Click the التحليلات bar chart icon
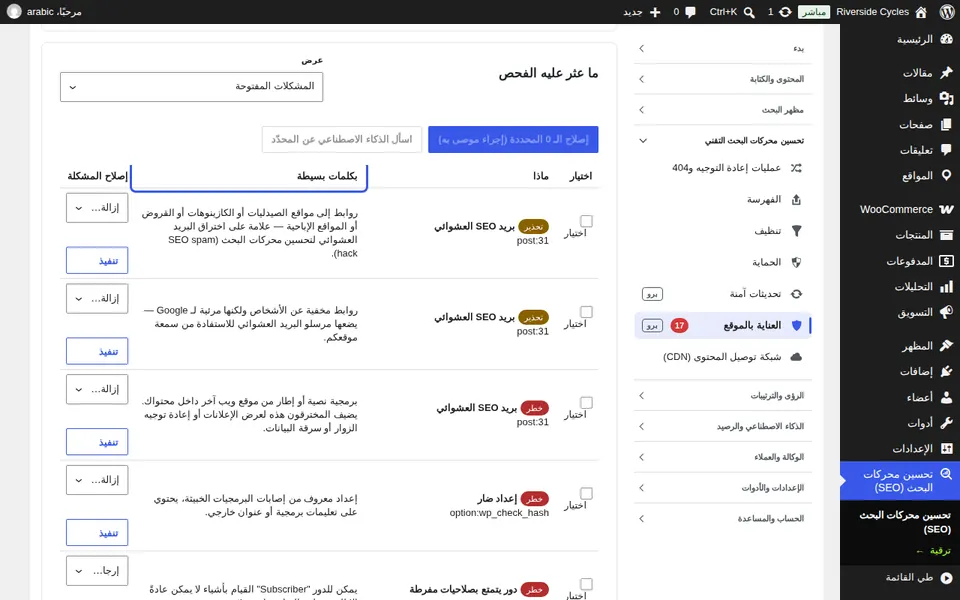Screen dimensions: 960x600 pyautogui.click(x=947, y=287)
